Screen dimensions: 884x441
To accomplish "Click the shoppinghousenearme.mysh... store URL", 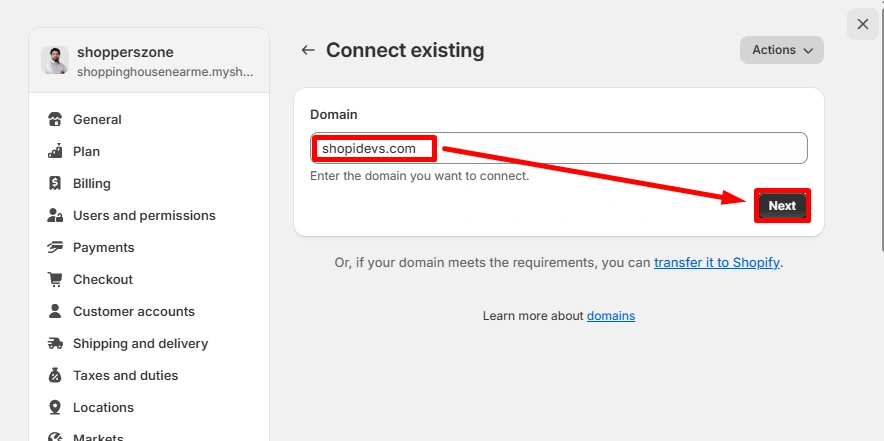I will [x=165, y=72].
